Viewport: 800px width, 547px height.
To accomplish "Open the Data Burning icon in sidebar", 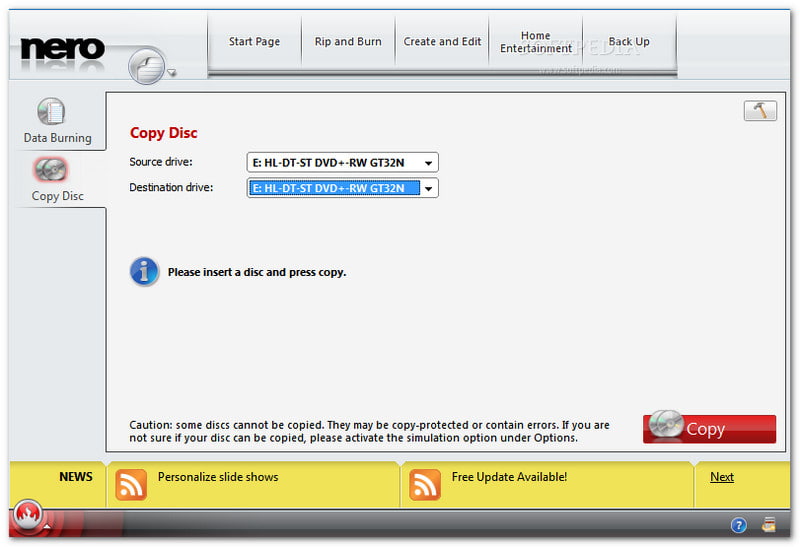I will point(51,112).
